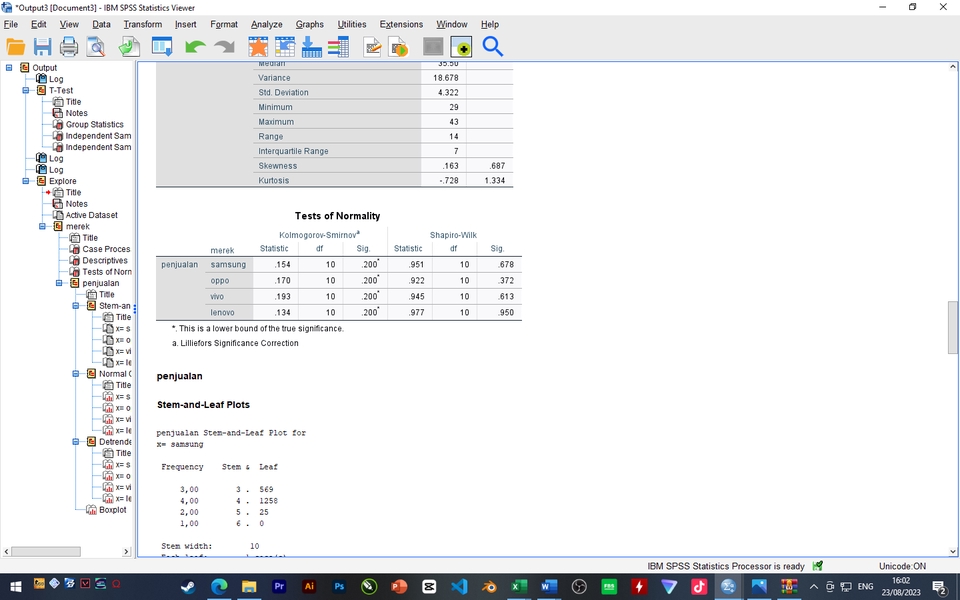Click the viewer vertical scrollbar thumb

952,328
